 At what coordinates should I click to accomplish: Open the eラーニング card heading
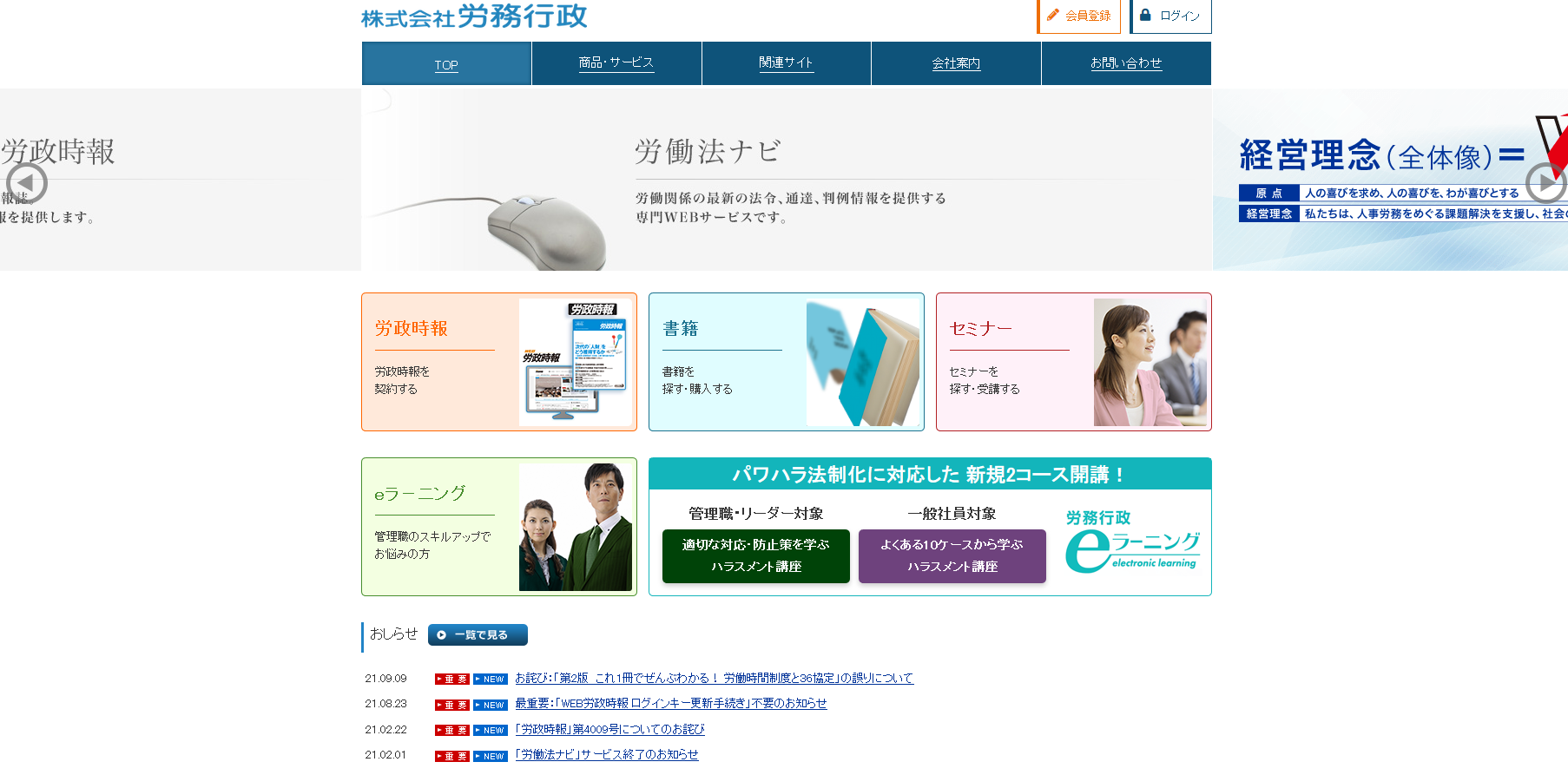(x=420, y=493)
